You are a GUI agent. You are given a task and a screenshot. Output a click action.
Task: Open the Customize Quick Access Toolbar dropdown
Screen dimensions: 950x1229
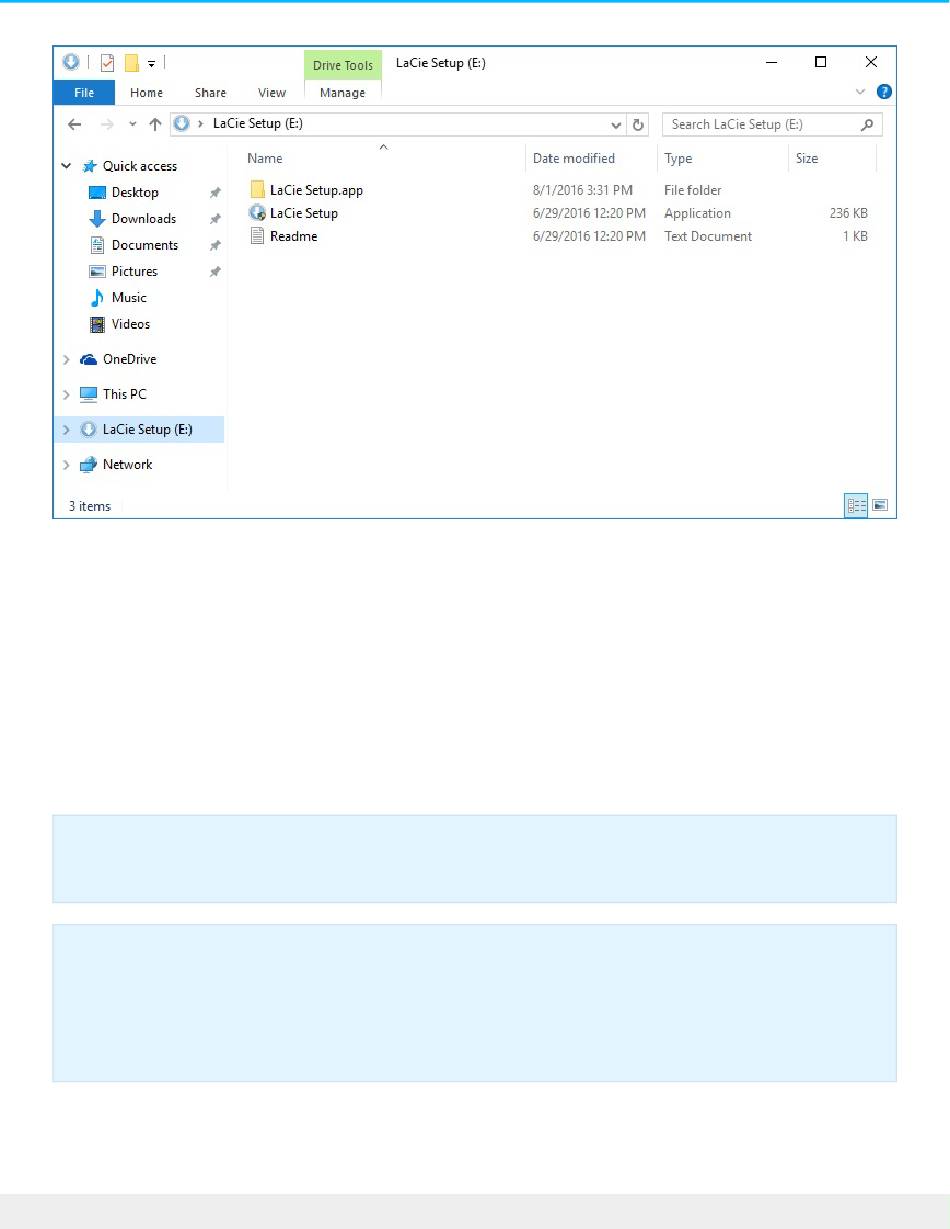(151, 63)
